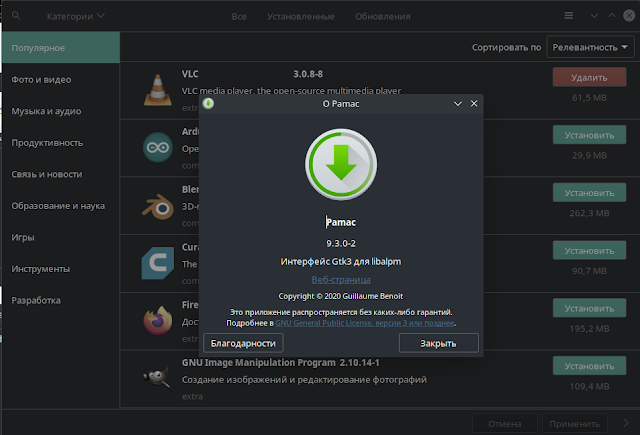Screen dimensions: 640x435
Task: Click the Благодарности button in About dialog
Action: coord(243,343)
